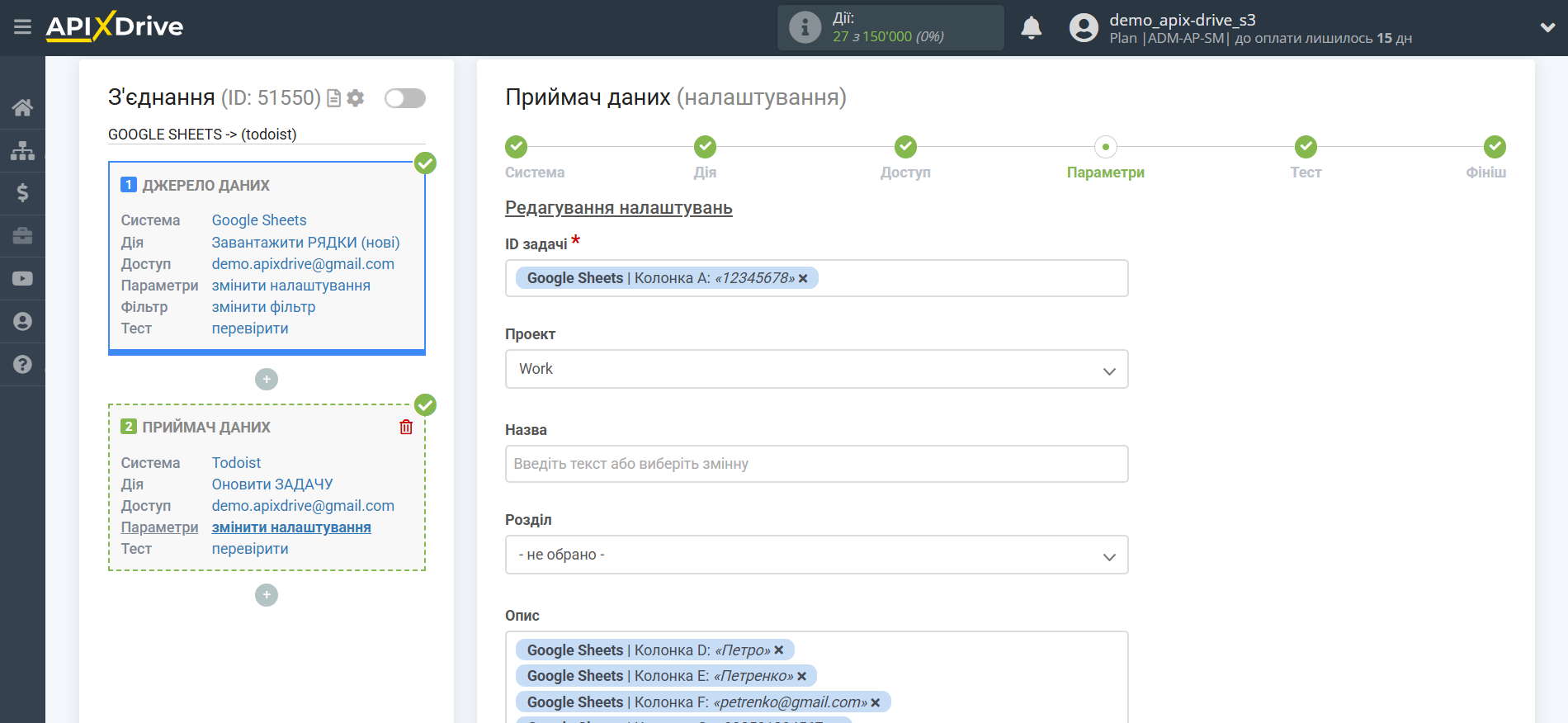The height and width of the screenshot is (723, 1568).
Task: Open the Розділ dropdown
Action: click(816, 555)
